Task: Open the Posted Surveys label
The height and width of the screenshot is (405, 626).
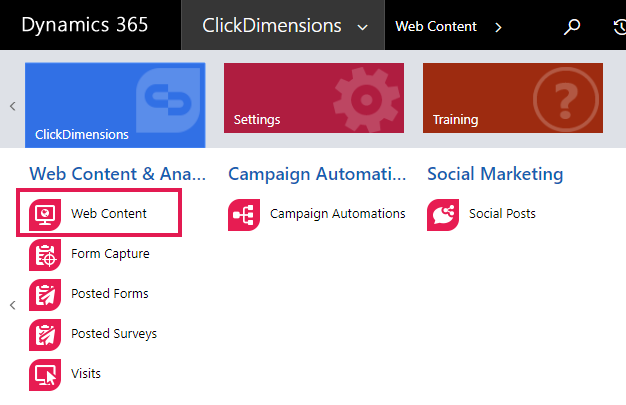Action: (114, 334)
